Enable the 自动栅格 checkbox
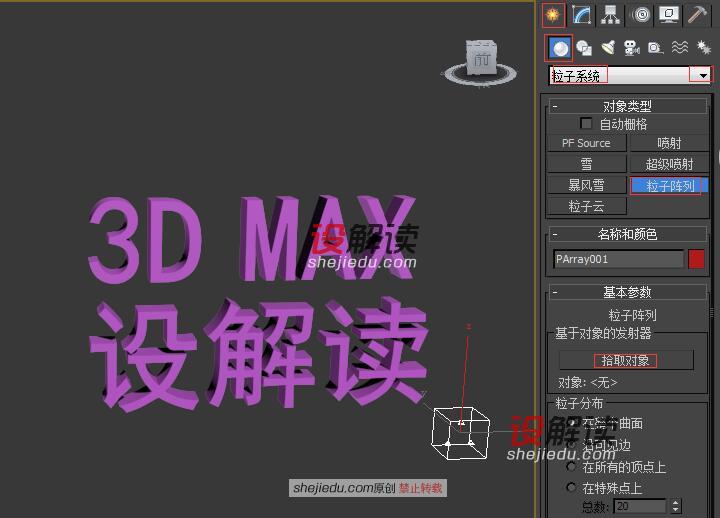Image resolution: width=720 pixels, height=518 pixels. click(586, 123)
